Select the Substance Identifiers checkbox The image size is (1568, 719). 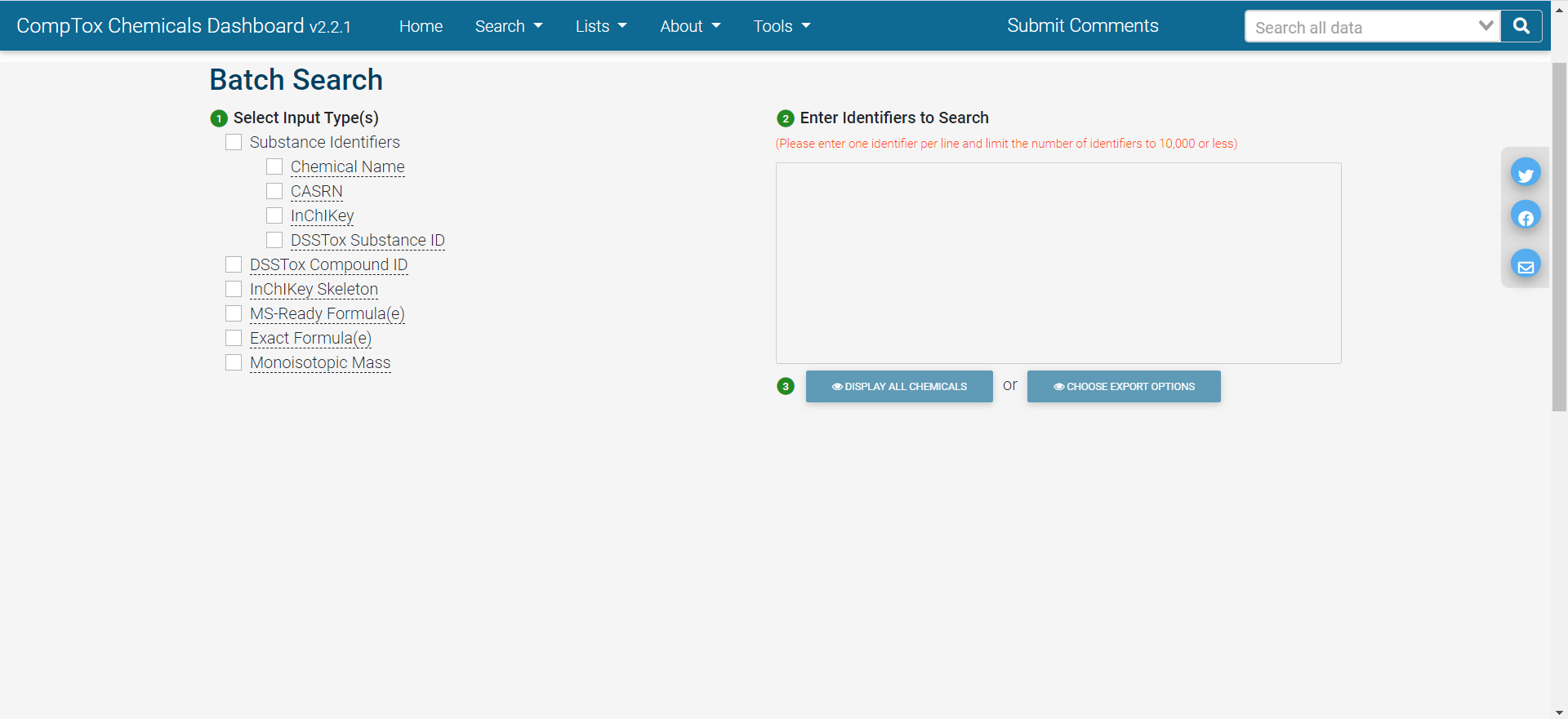pyautogui.click(x=234, y=142)
